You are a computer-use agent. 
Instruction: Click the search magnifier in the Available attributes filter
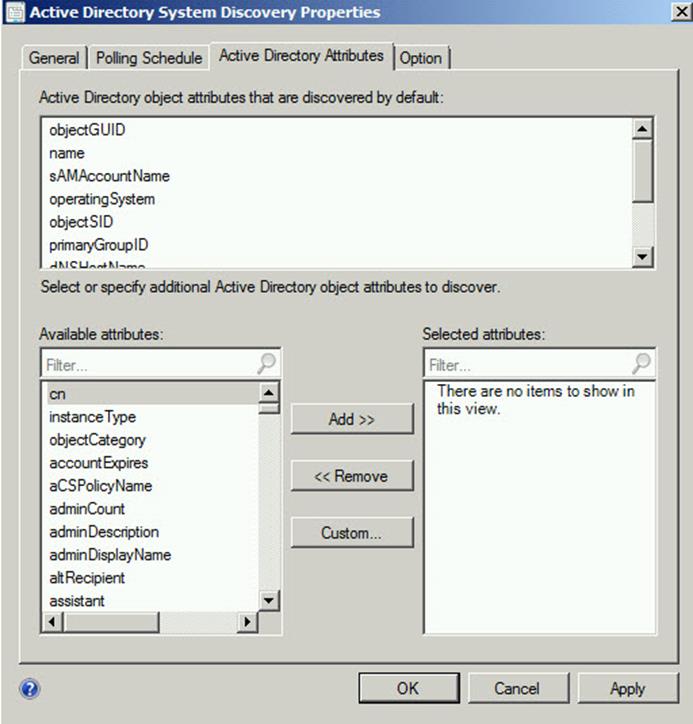click(266, 363)
